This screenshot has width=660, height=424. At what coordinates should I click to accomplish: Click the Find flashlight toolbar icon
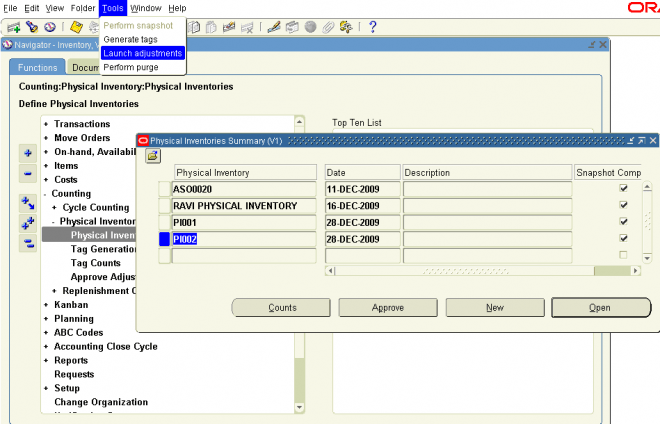pos(32,27)
